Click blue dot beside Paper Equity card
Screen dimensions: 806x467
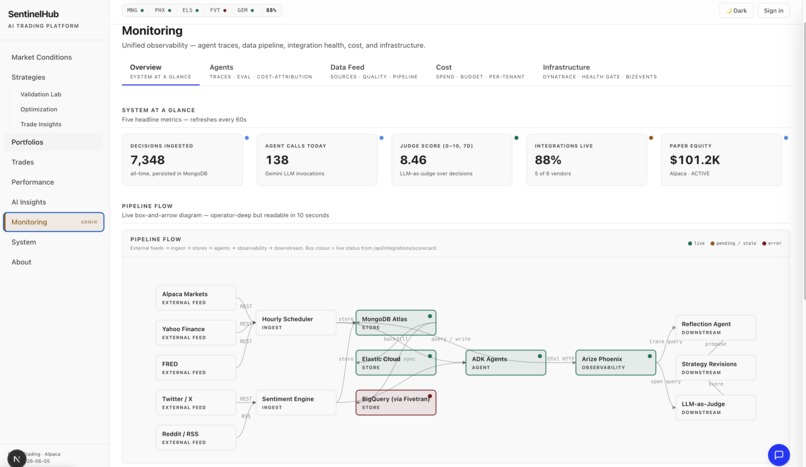click(x=786, y=138)
